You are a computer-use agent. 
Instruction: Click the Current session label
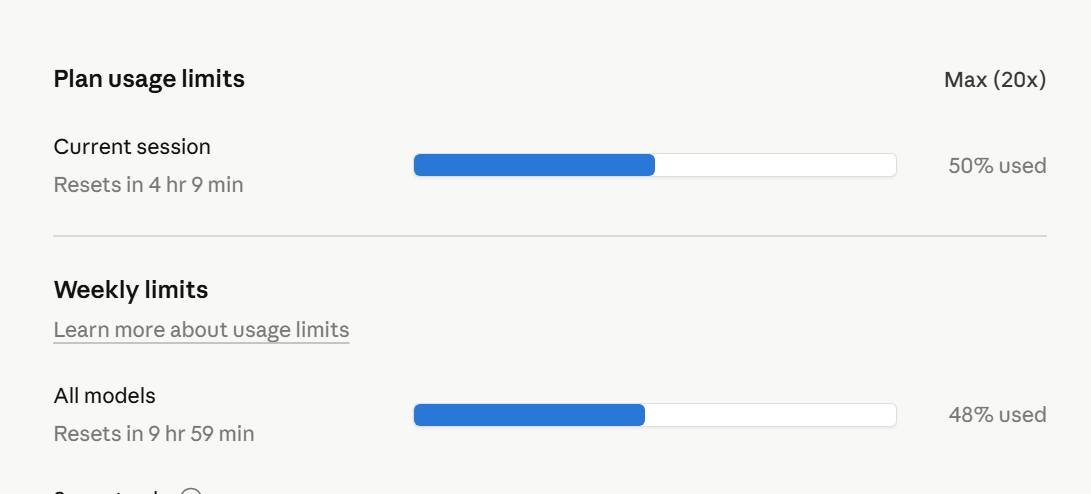[x=132, y=147]
